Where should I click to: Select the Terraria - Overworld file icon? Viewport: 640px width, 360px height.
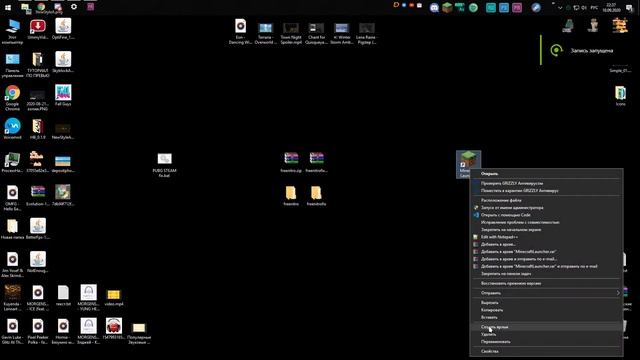[x=265, y=33]
